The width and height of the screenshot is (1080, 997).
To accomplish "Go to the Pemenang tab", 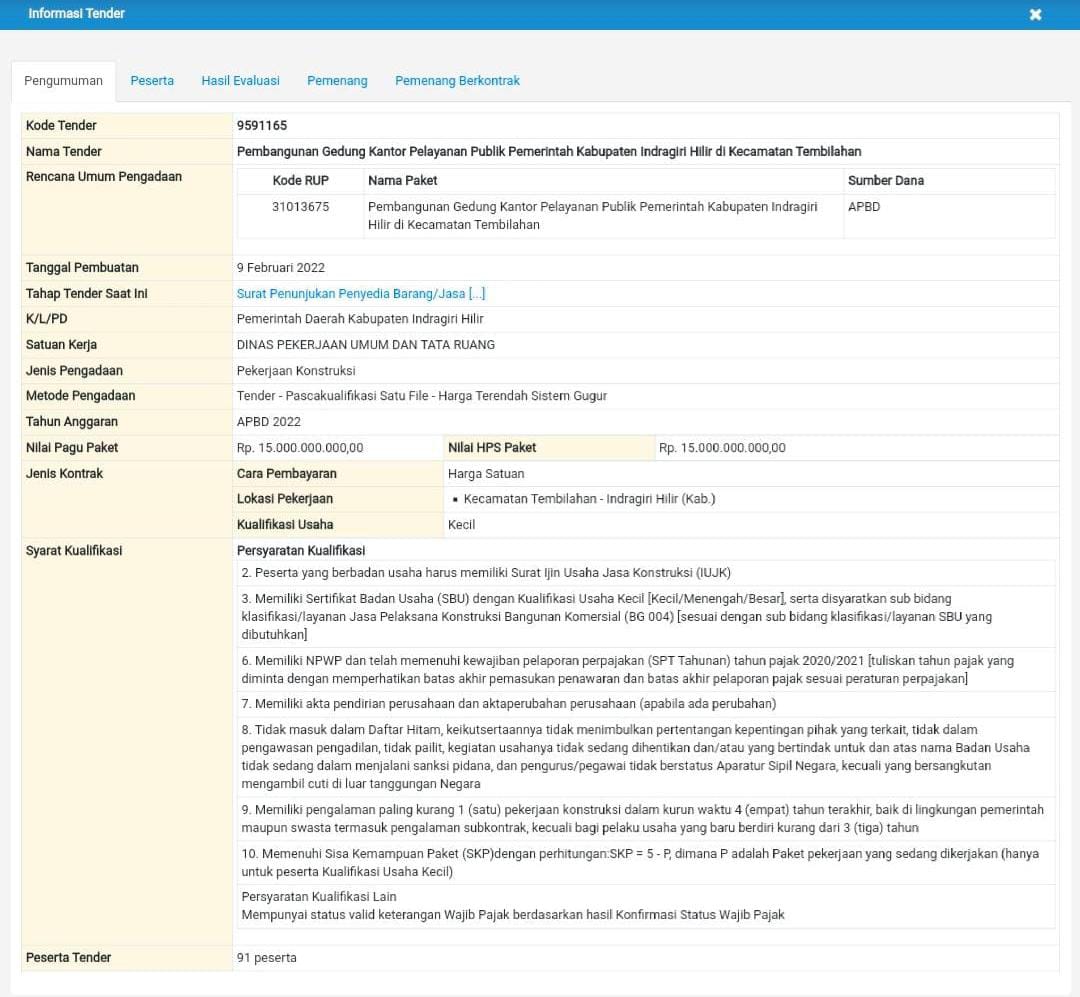I will (x=337, y=81).
